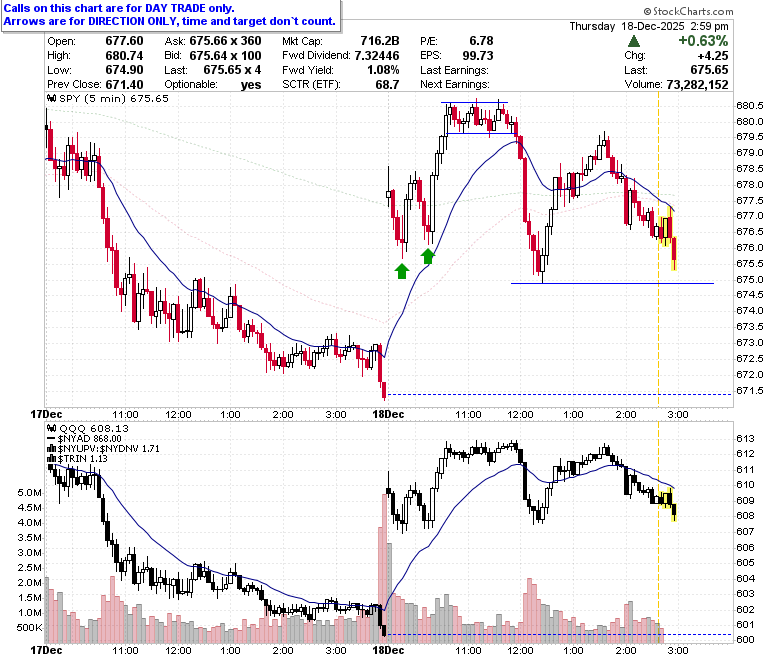Click the $NYAD line legend icon
Image resolution: width=780 pixels, height=659 pixels.
pyautogui.click(x=51, y=439)
